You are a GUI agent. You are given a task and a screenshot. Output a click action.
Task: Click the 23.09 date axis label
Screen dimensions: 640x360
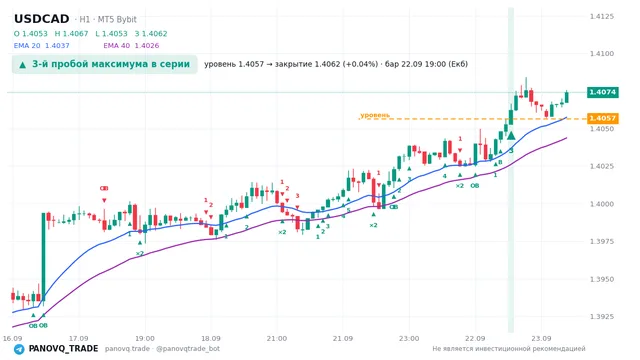pos(541,338)
